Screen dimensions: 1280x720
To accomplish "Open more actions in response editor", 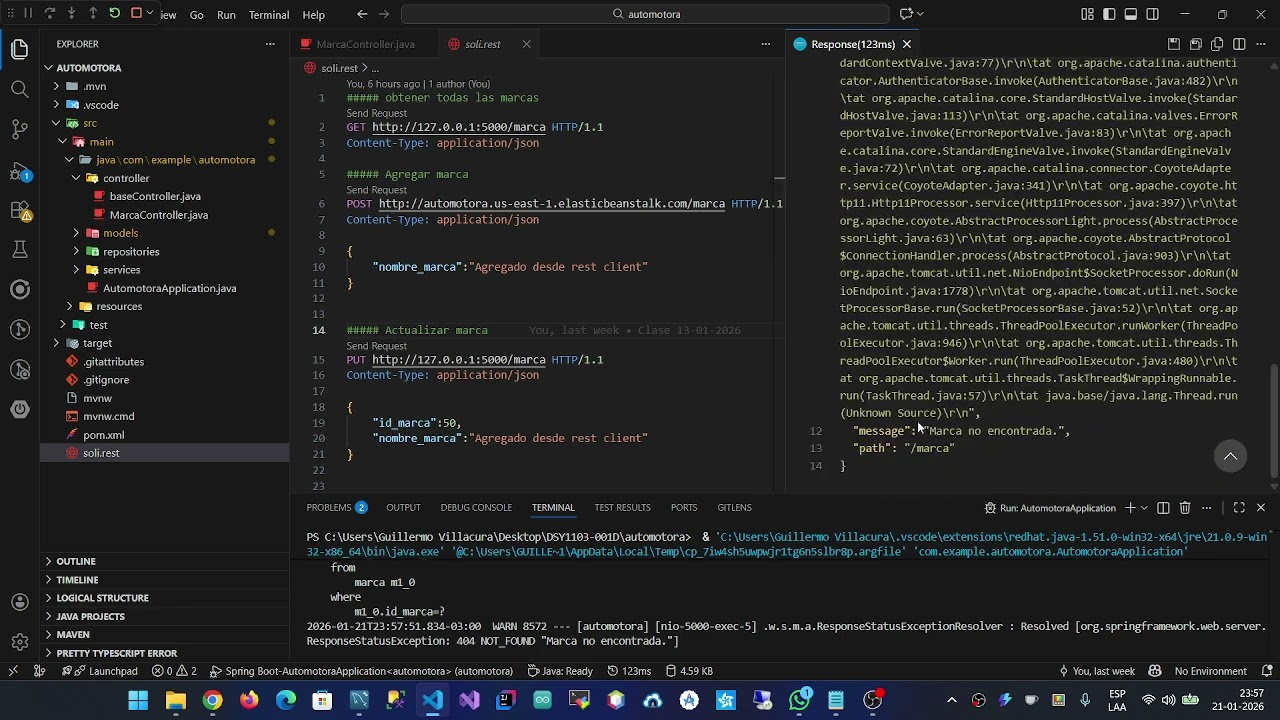I will tap(1261, 44).
